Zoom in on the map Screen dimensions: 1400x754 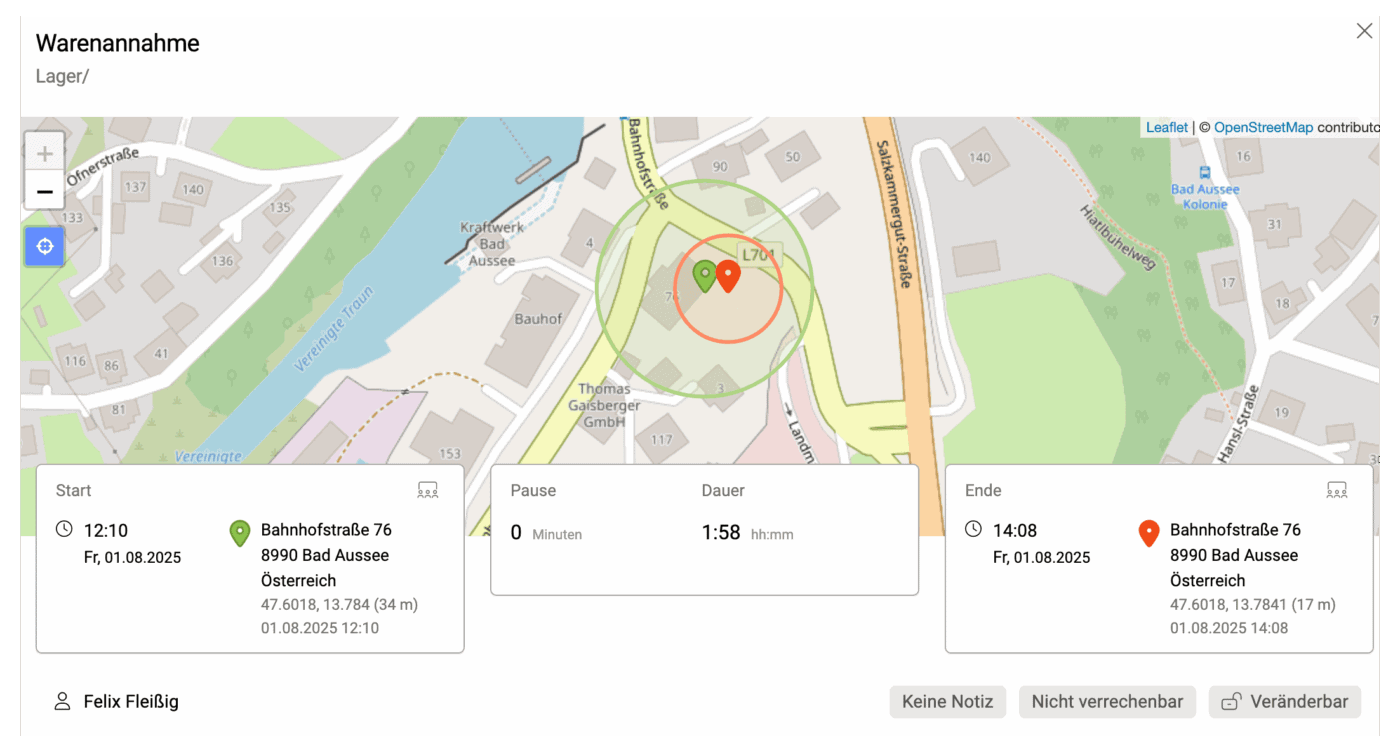44,154
